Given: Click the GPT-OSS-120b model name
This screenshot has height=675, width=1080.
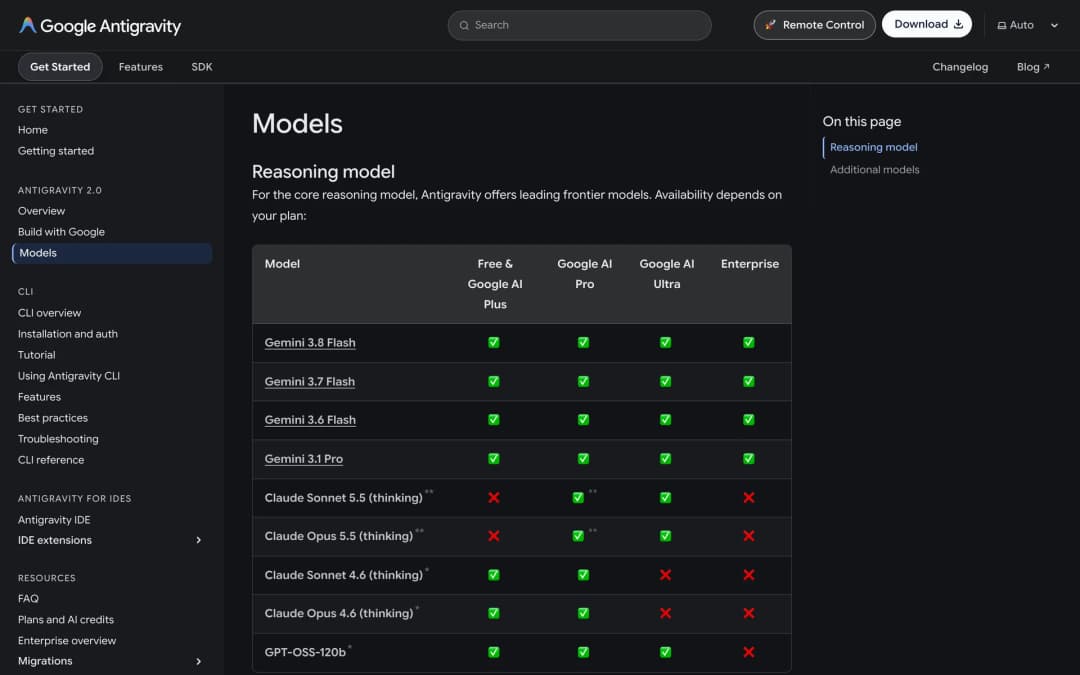Looking at the screenshot, I should (x=305, y=652).
